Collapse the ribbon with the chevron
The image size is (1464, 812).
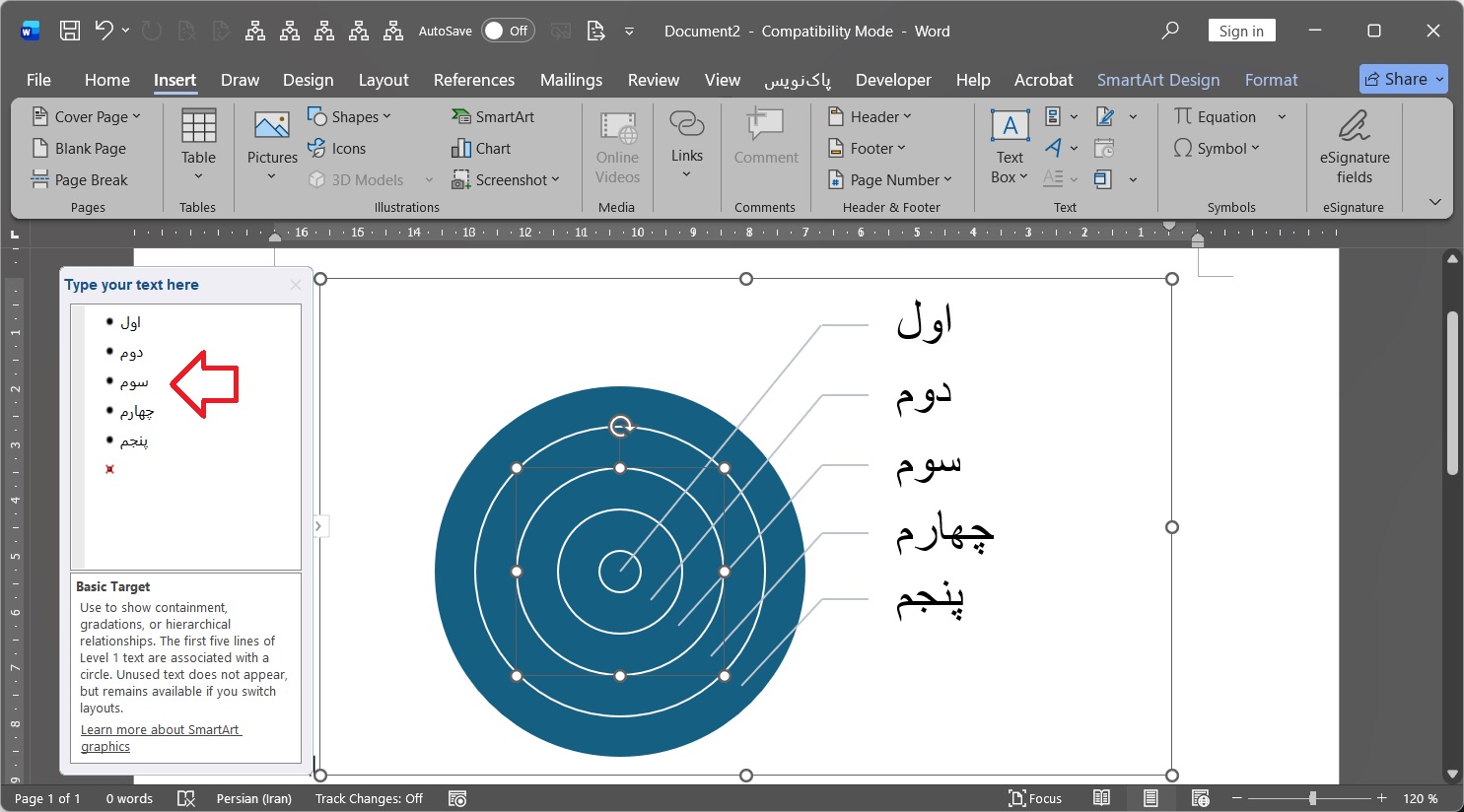(x=1434, y=202)
